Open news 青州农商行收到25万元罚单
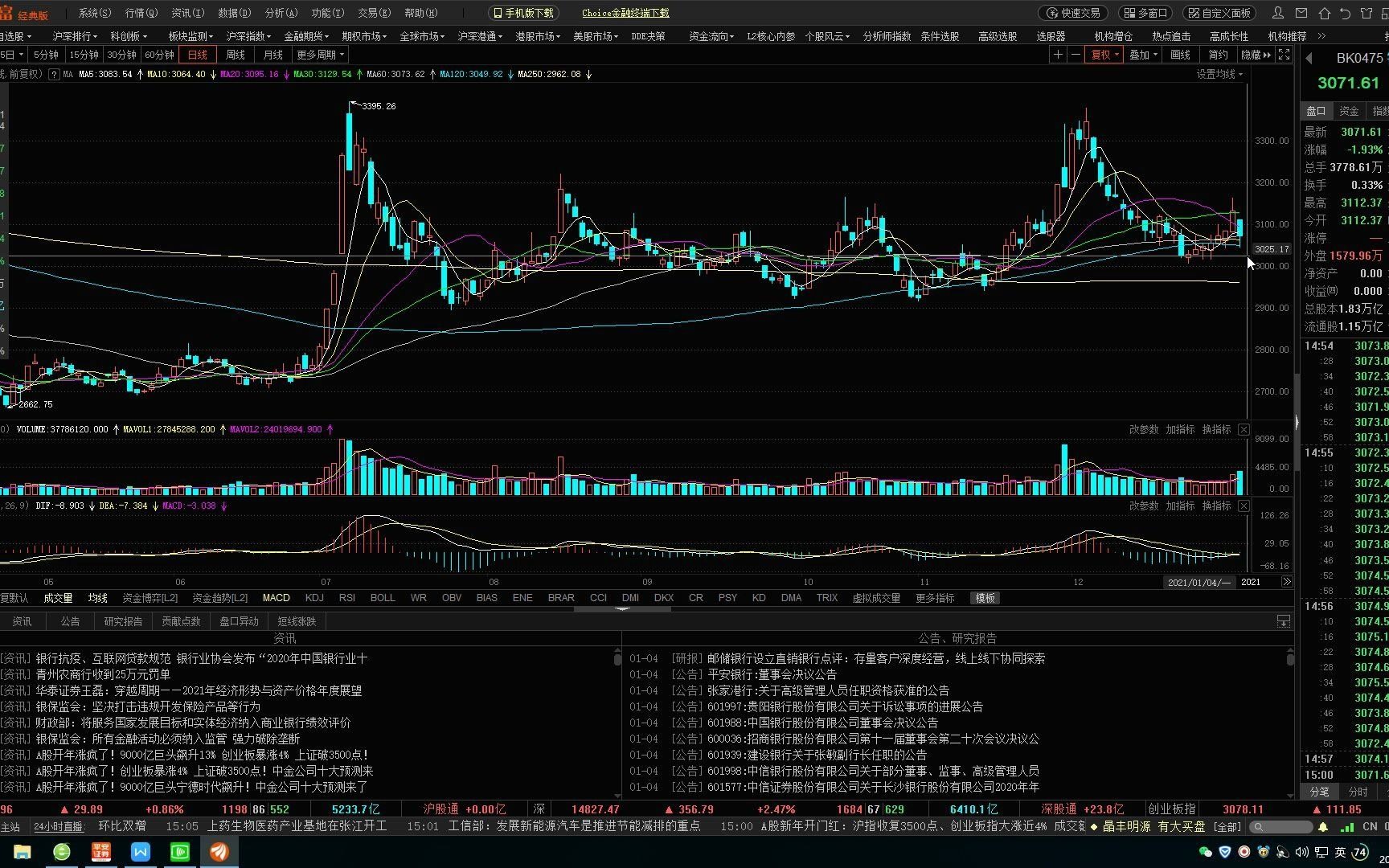Screen dimensions: 1389x868 (102, 674)
